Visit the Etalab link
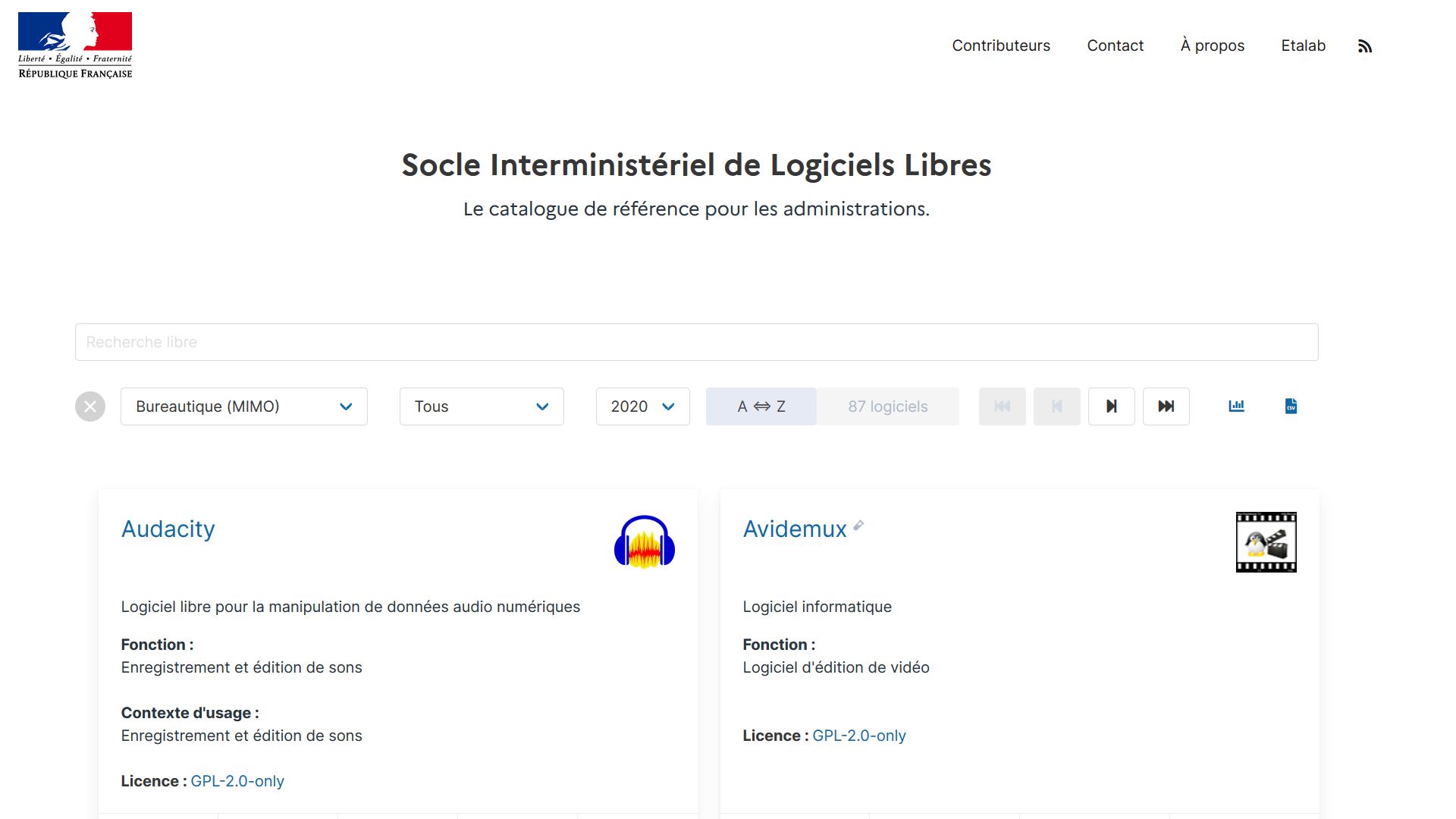Image resolution: width=1456 pixels, height=819 pixels. 1304,45
